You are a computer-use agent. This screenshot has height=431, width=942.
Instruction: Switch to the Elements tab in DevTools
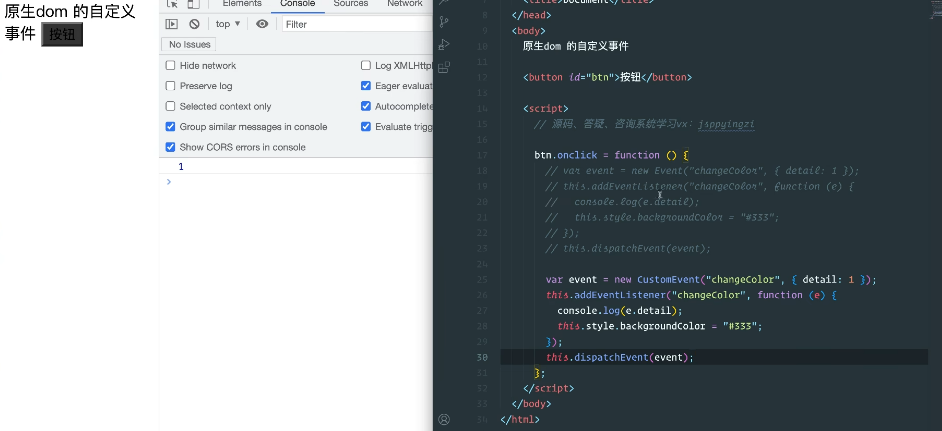(242, 4)
